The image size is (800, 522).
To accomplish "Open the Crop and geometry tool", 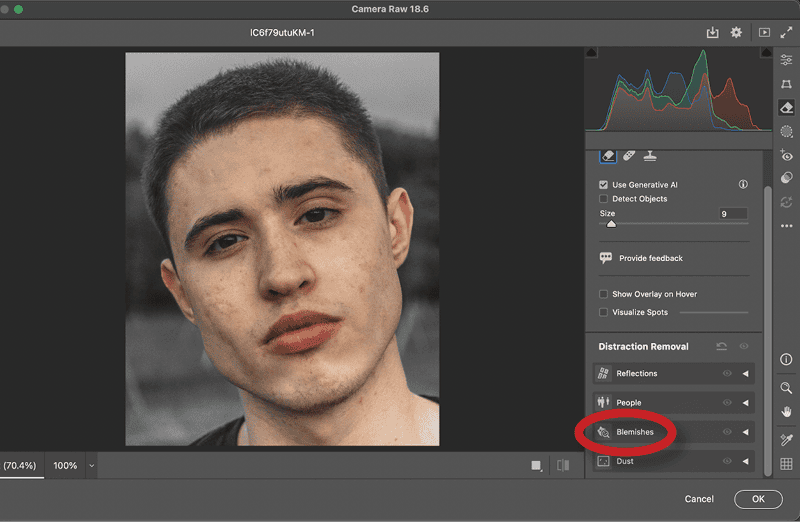I will pyautogui.click(x=786, y=84).
